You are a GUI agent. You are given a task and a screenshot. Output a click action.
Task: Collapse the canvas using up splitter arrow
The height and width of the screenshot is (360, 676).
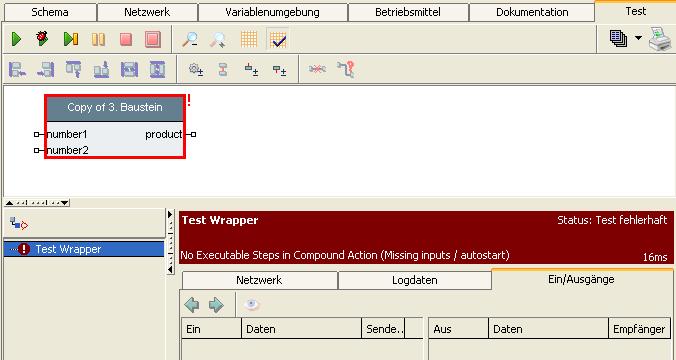click(x=9, y=203)
